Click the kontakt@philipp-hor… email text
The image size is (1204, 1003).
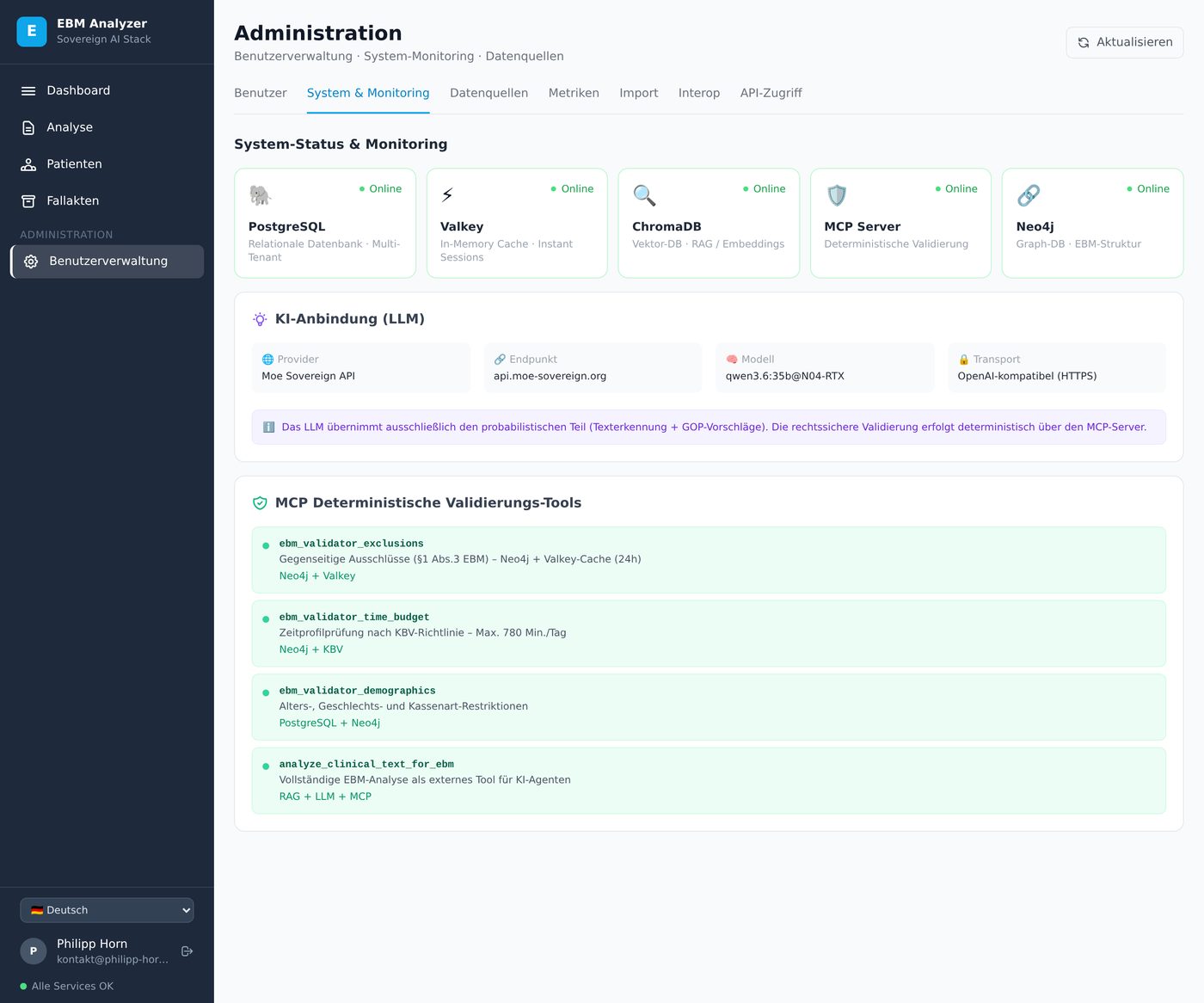(113, 960)
